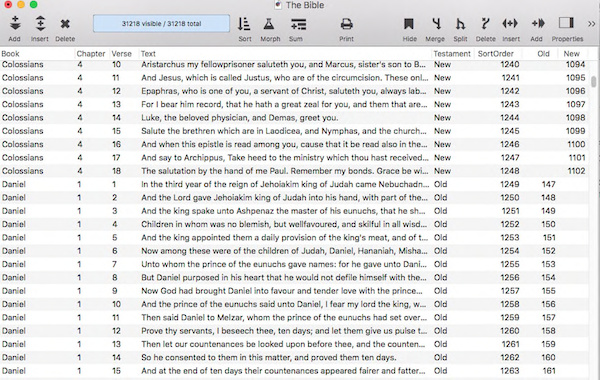Click the Add row toolbar icon
The width and height of the screenshot is (600, 380).
[15, 24]
